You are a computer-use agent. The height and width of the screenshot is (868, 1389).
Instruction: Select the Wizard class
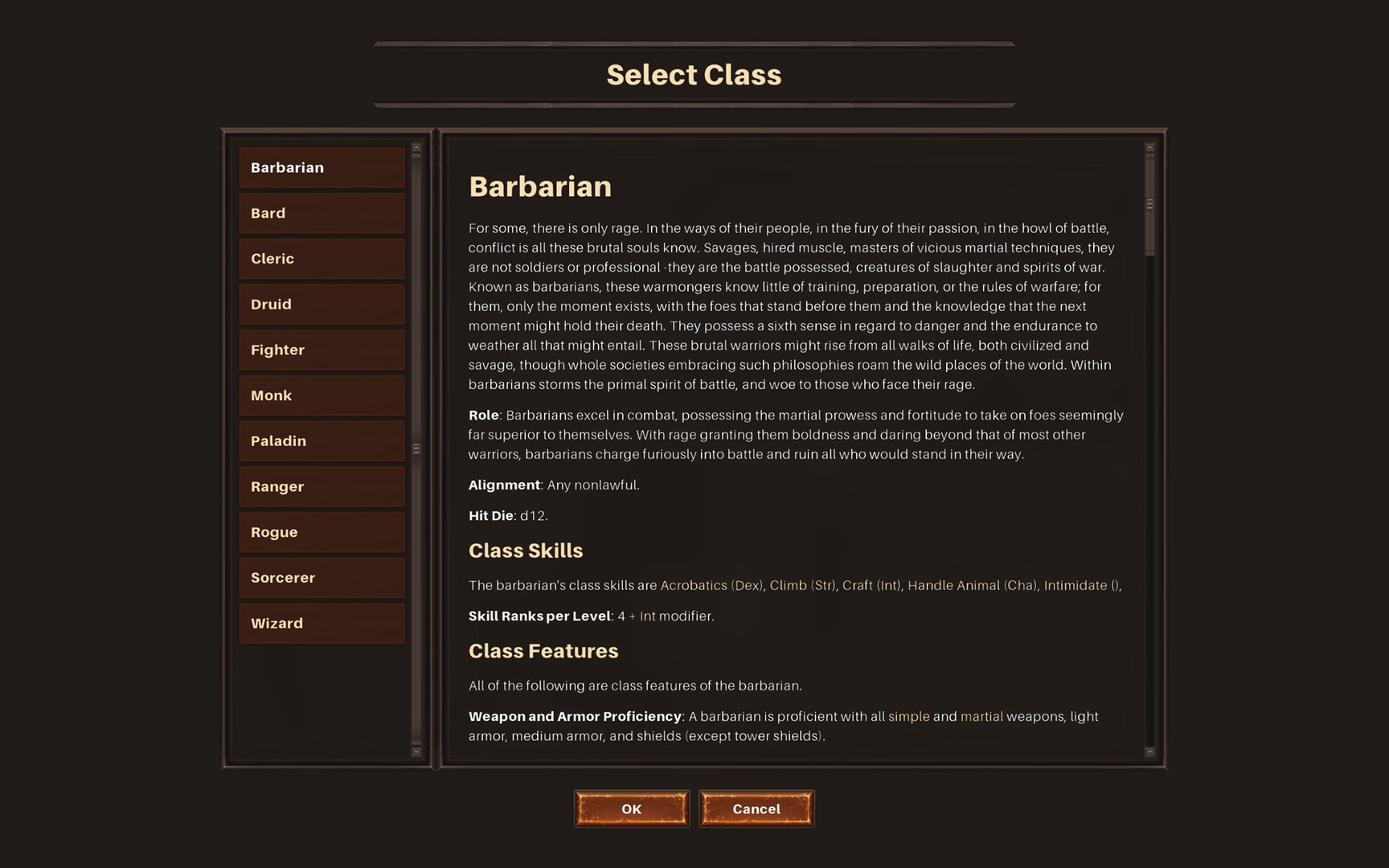click(321, 623)
